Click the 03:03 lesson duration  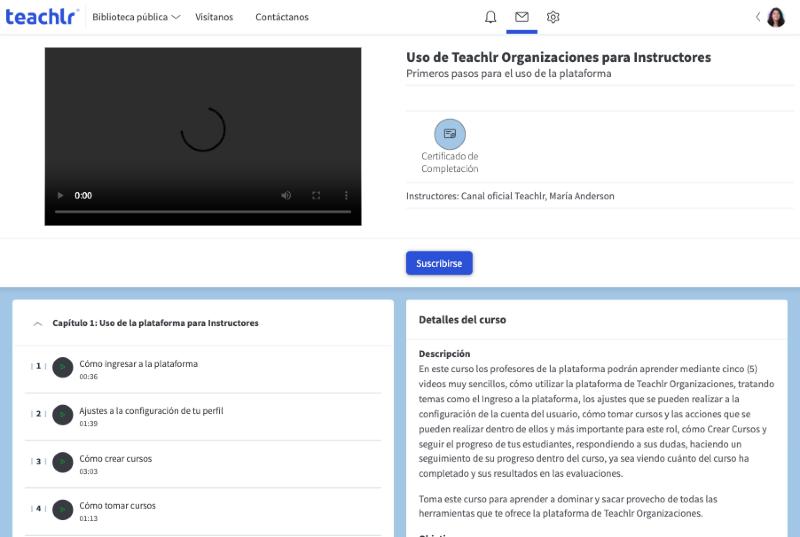[x=88, y=471]
